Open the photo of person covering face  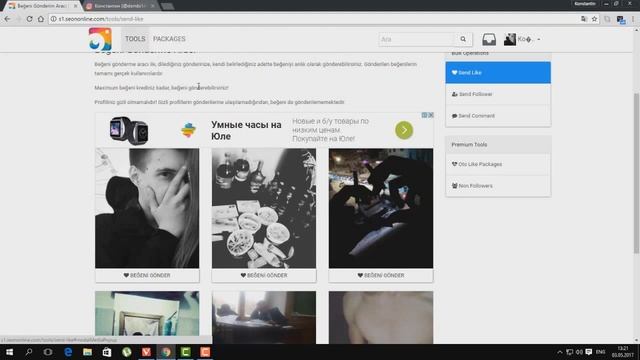click(147, 208)
